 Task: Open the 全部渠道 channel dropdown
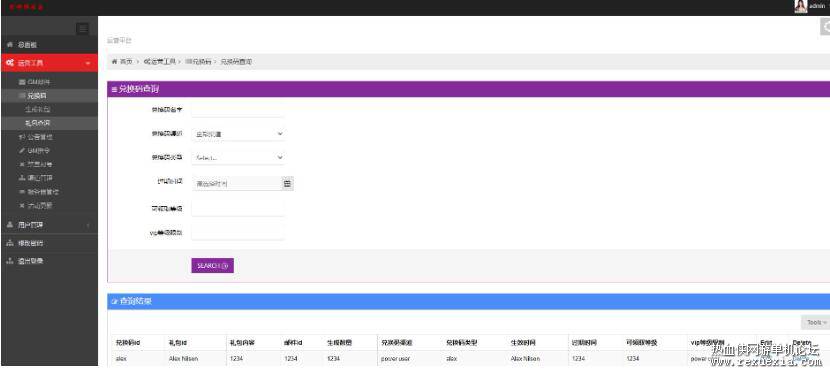pos(238,134)
